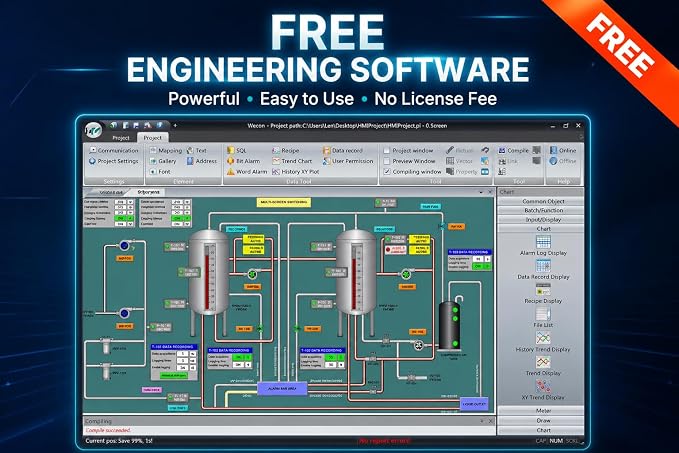Open the Communication settings icon
This screenshot has width=679, height=453.
[93, 150]
